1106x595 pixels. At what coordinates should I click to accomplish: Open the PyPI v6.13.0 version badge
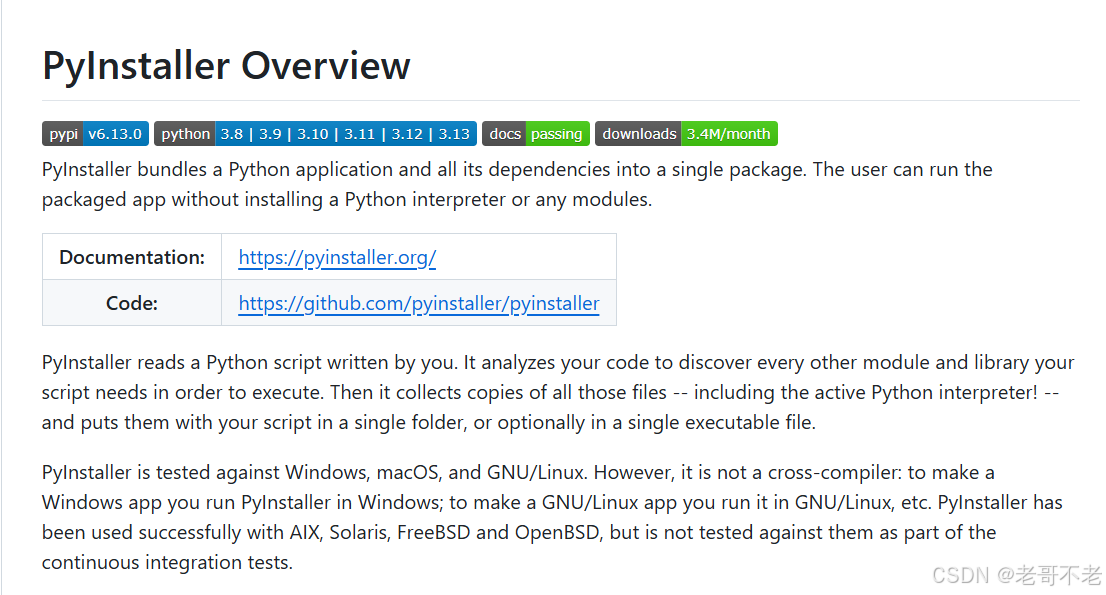point(95,134)
